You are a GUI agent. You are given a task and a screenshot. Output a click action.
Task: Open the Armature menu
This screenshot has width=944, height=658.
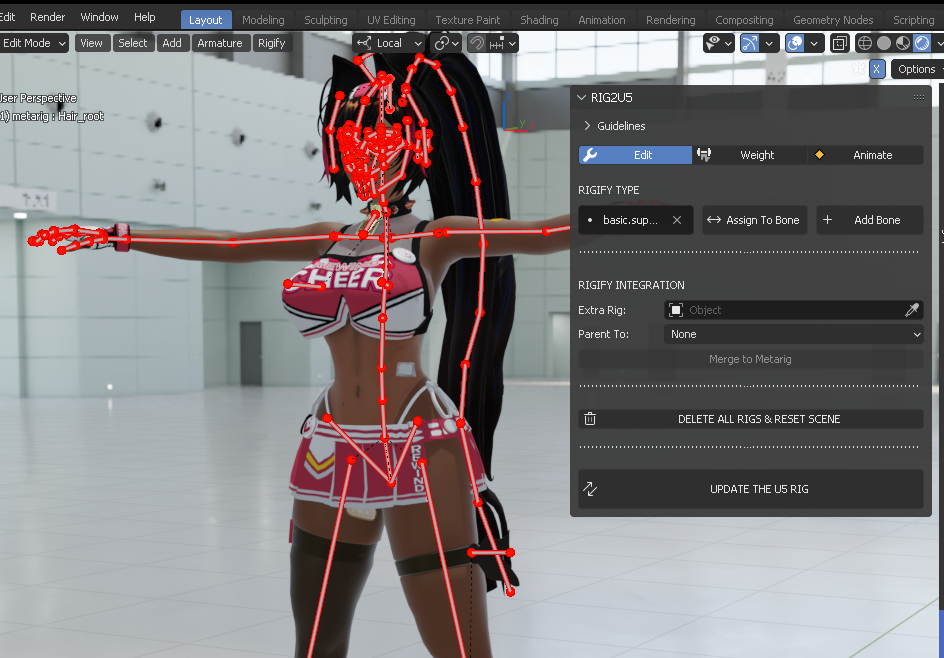click(219, 43)
